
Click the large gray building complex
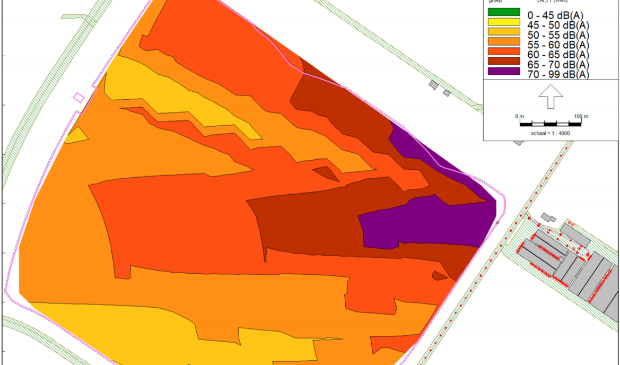click(569, 269)
